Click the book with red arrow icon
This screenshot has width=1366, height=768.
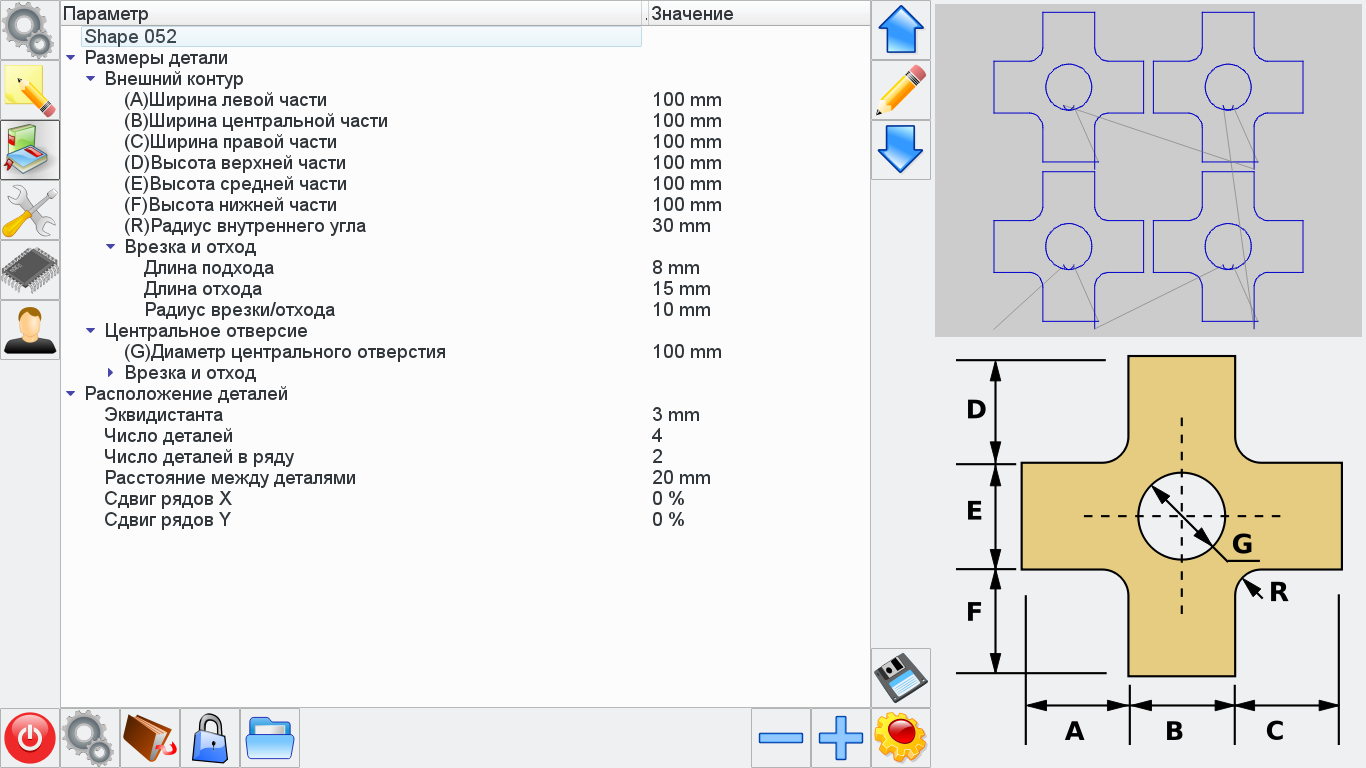(150, 738)
